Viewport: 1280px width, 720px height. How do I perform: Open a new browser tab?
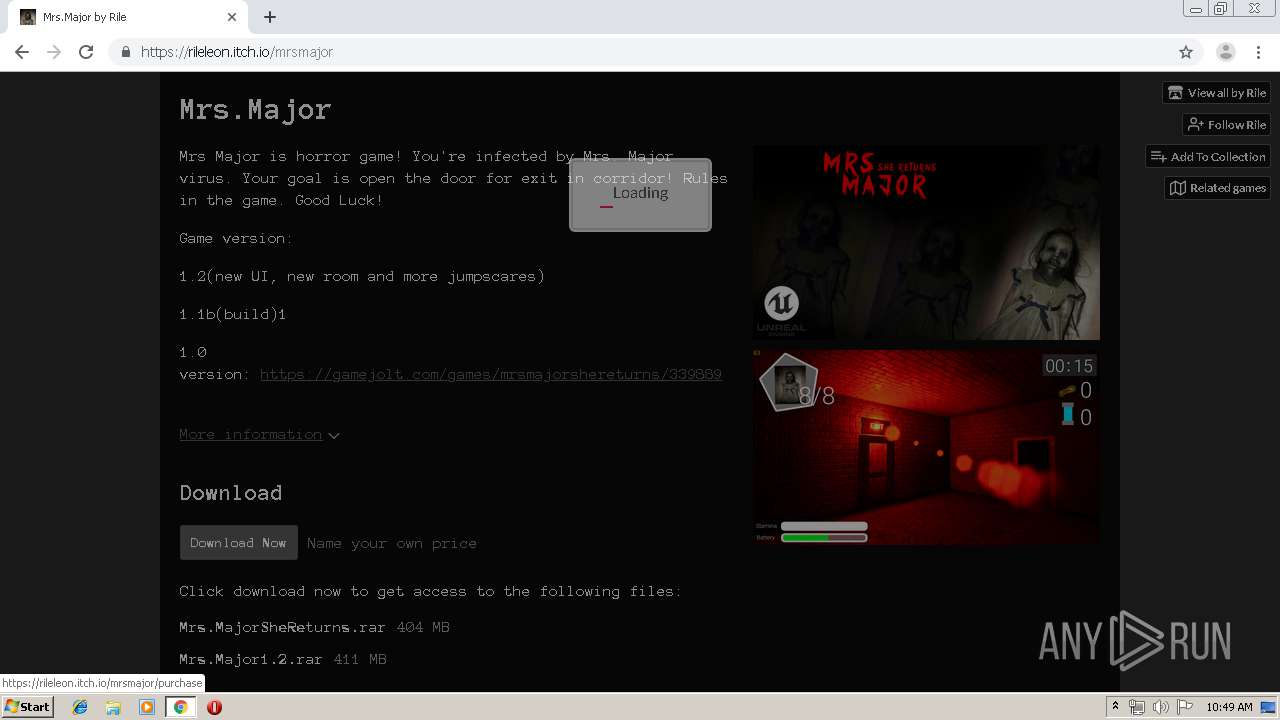tap(270, 17)
